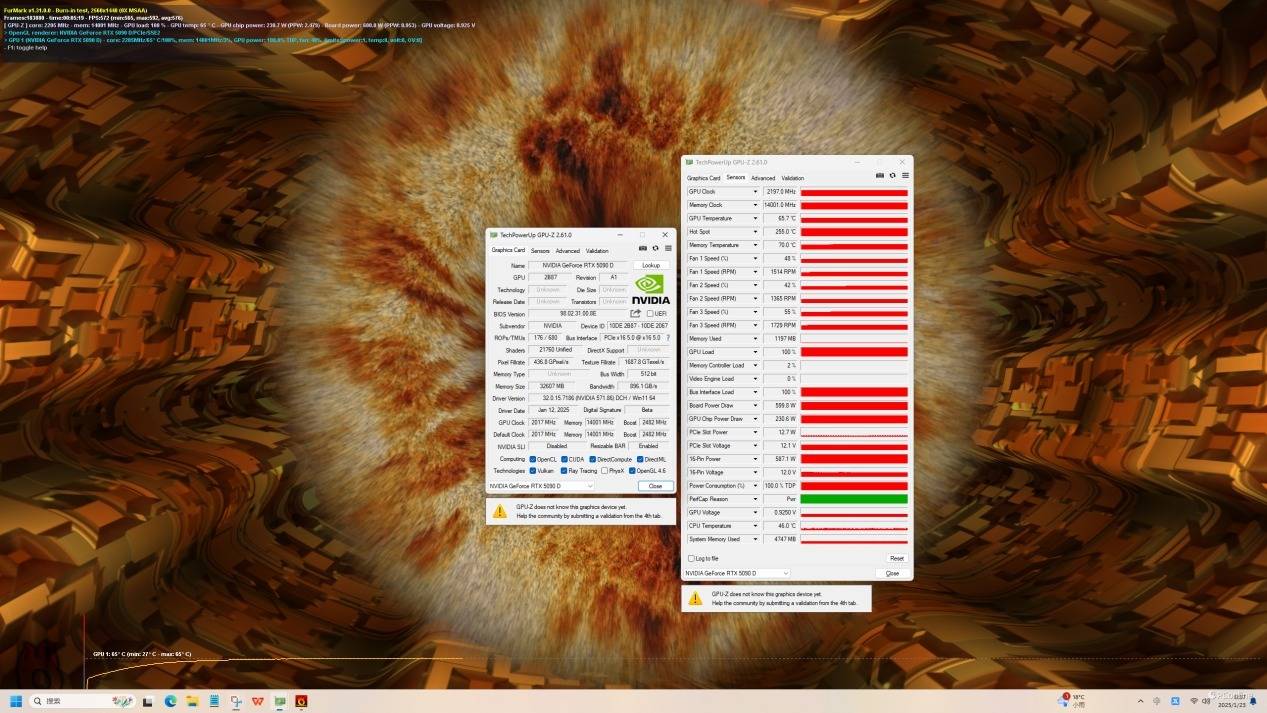Image resolution: width=1267 pixels, height=713 pixels.
Task: Click the GPU Load red graph bar
Action: (854, 352)
